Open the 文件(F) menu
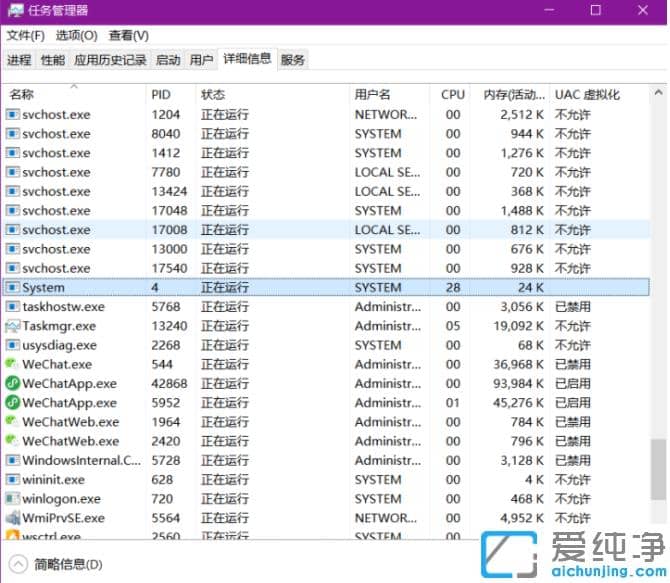Viewport: 670px width, 583px height. (x=26, y=35)
